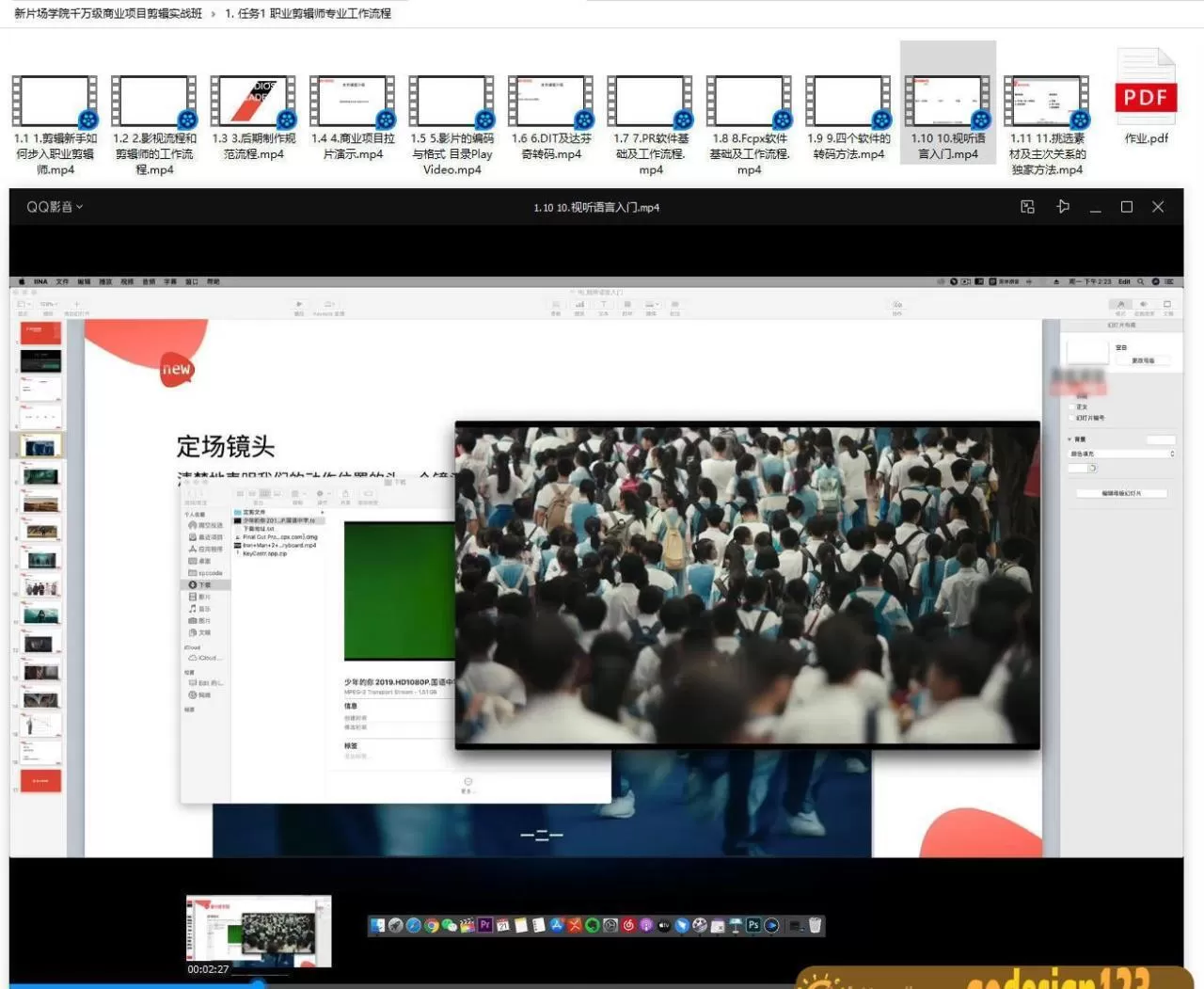Open Adobe Premiere Pro from the dock
Image resolution: width=1204 pixels, height=989 pixels.
tap(483, 925)
